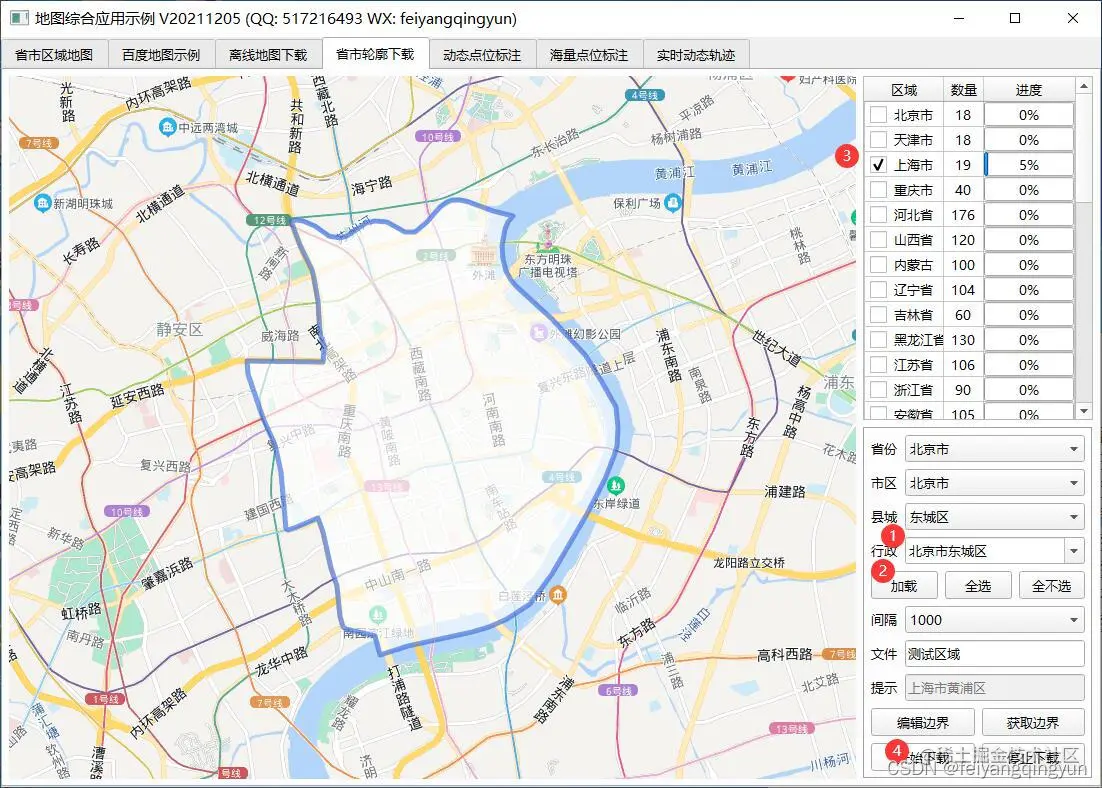Click the 提示 field showing 上海市黄浦区

pyautogui.click(x=994, y=688)
